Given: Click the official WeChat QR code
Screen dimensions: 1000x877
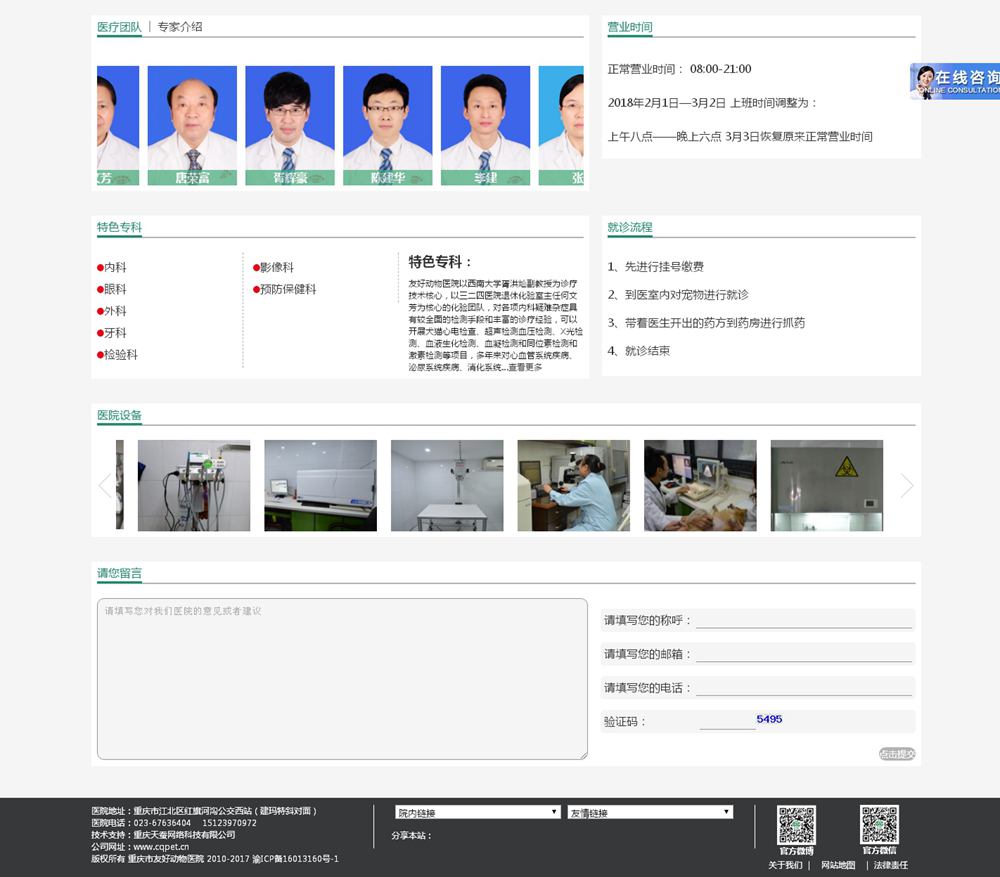Looking at the screenshot, I should click(879, 825).
